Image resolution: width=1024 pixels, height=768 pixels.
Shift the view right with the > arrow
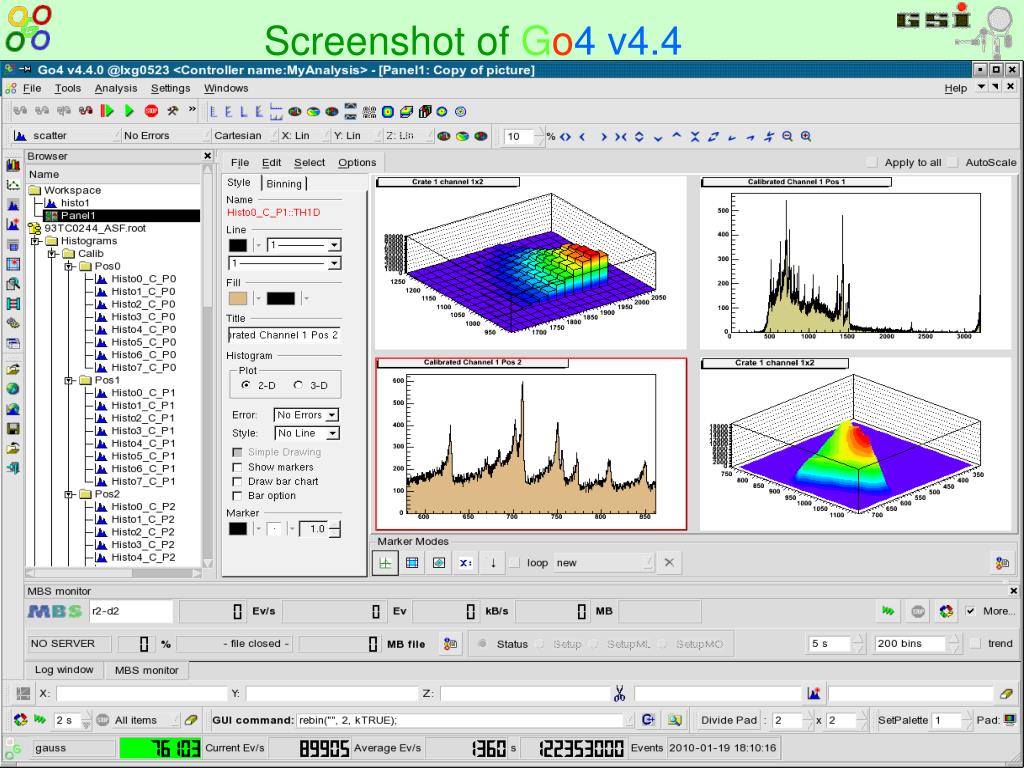point(603,136)
